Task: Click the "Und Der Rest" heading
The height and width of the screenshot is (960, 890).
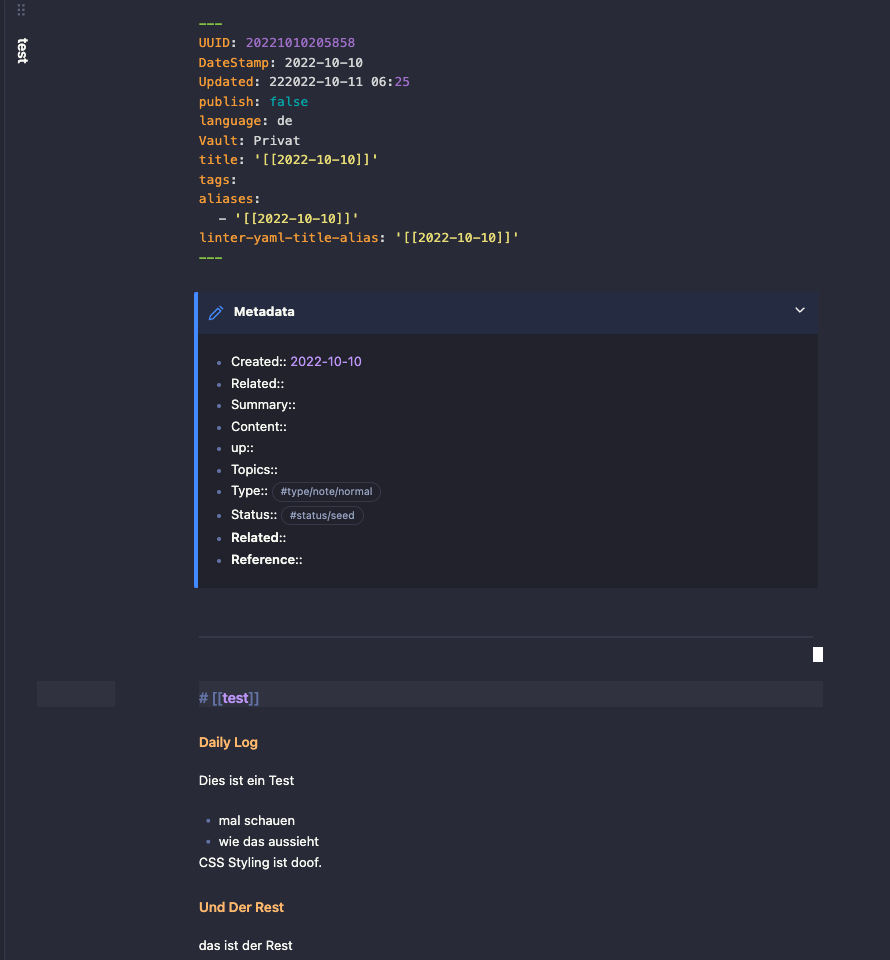Action: 241,907
